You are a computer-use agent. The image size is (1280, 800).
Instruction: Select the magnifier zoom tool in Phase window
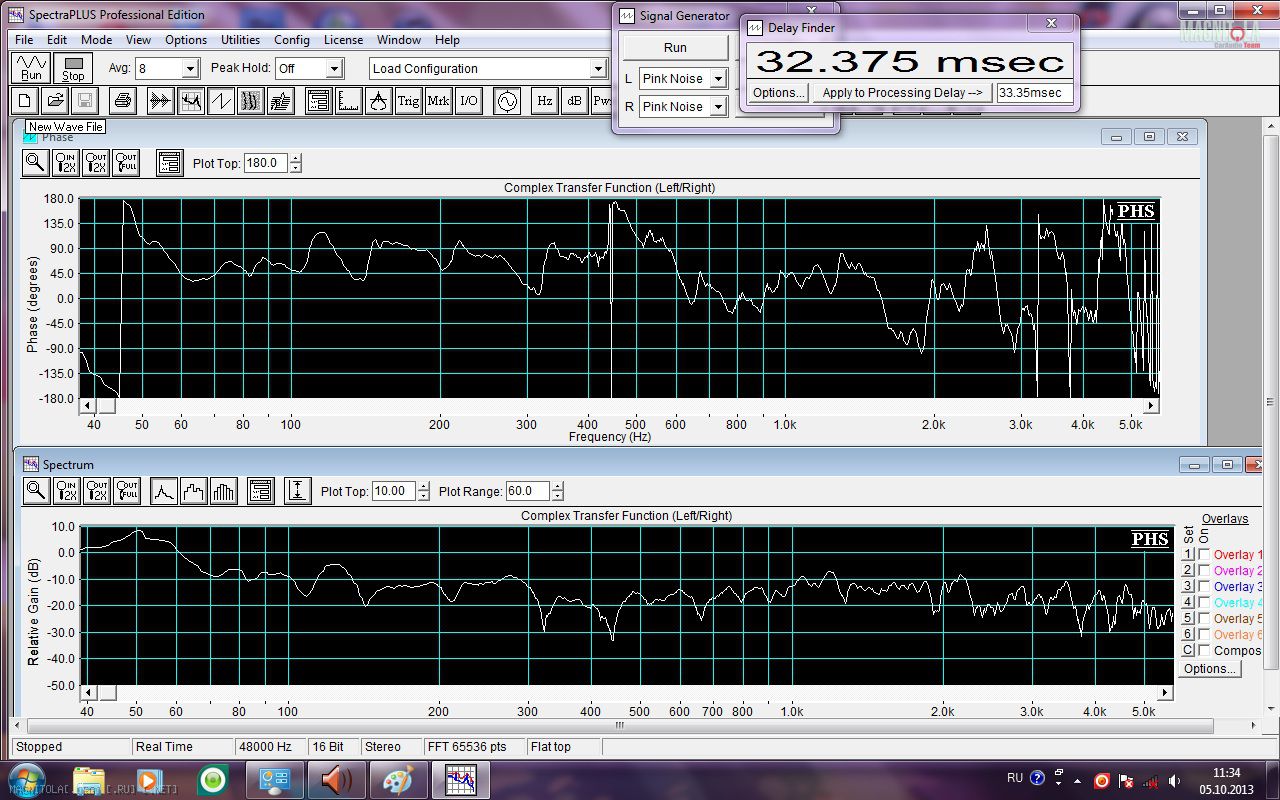coord(35,163)
